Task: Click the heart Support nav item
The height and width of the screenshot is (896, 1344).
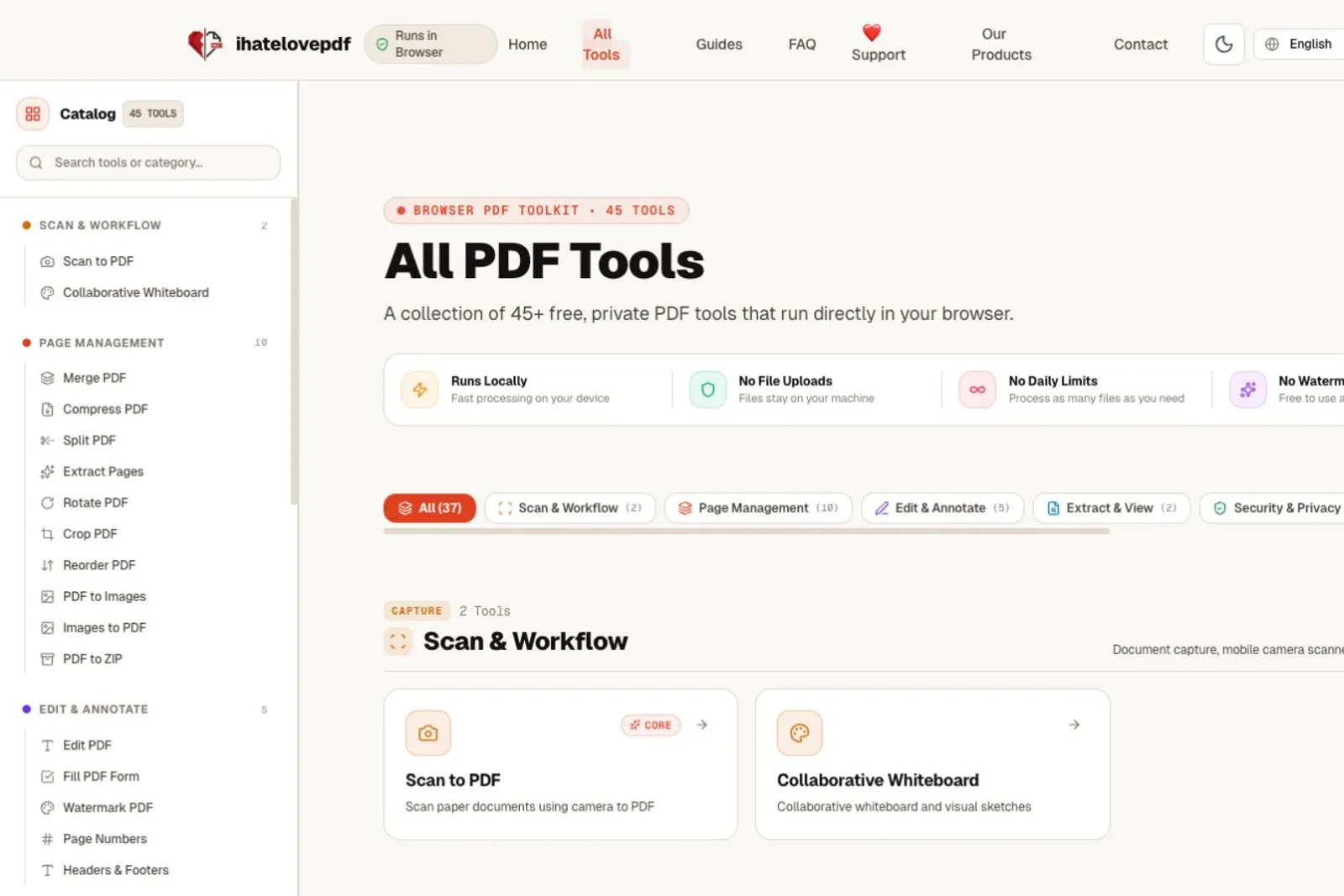Action: (x=879, y=45)
